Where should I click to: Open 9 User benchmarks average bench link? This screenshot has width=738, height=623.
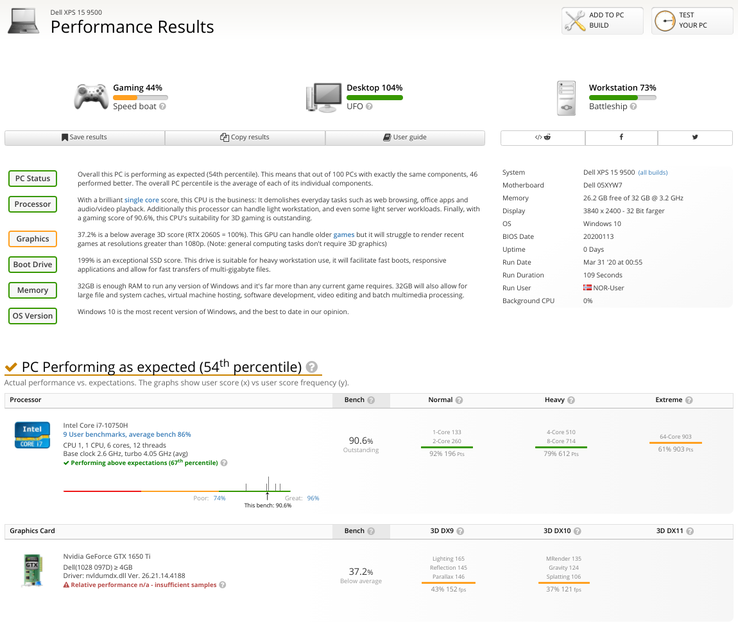click(127, 434)
